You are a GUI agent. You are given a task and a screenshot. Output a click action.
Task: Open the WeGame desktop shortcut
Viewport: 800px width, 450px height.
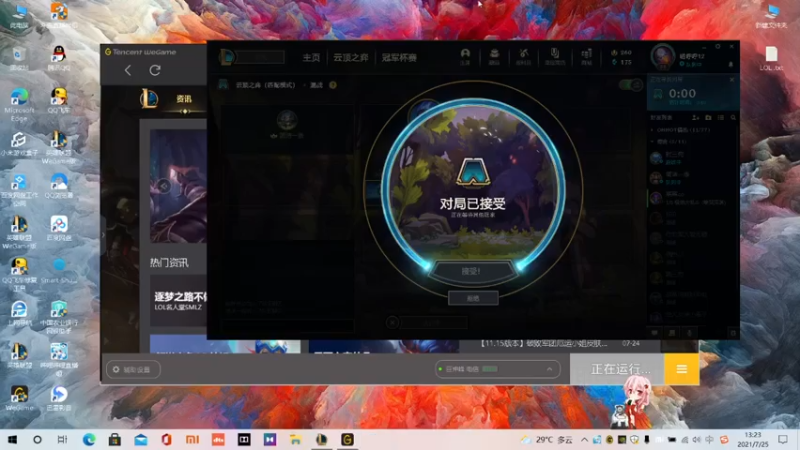point(19,398)
